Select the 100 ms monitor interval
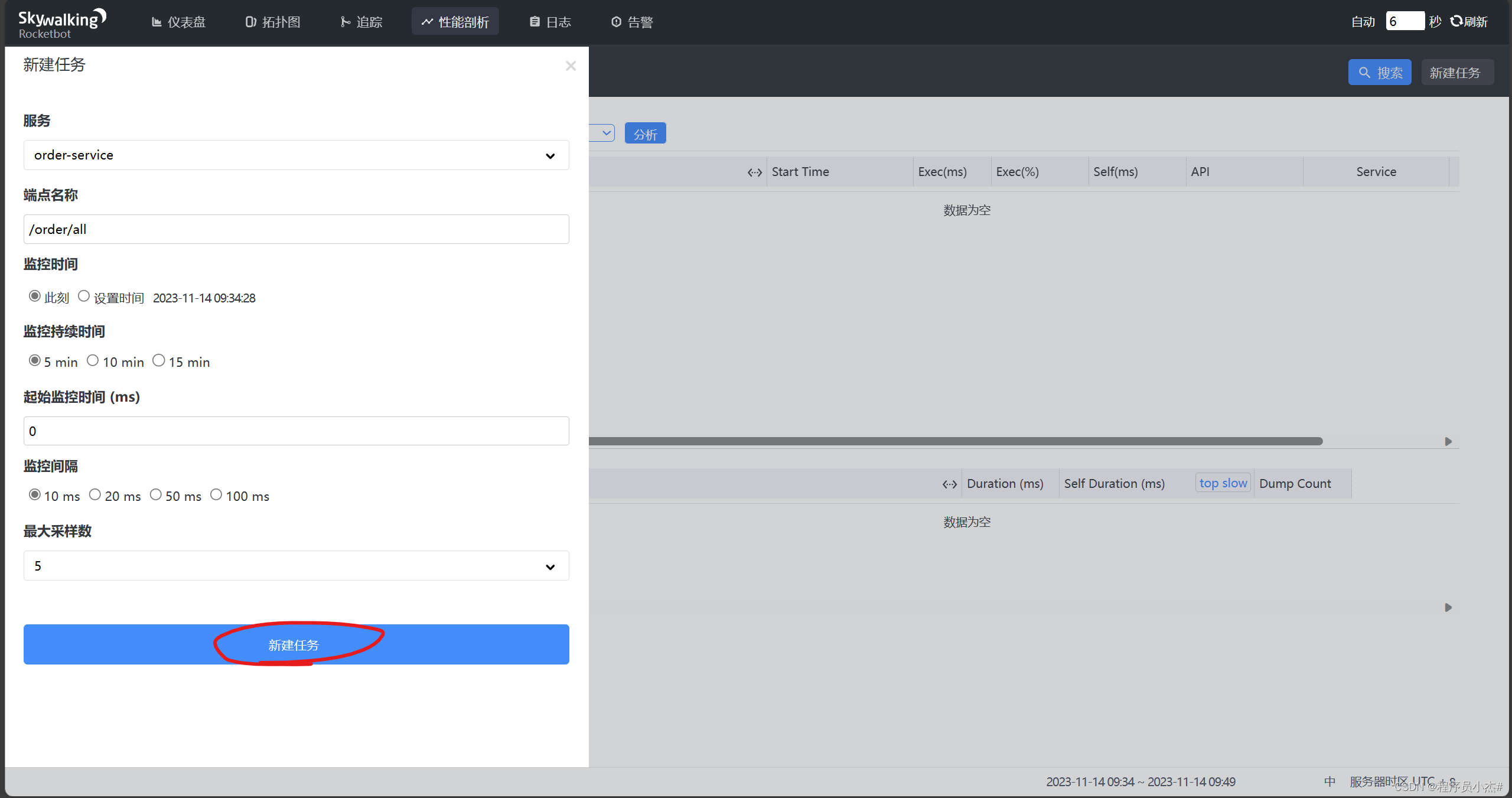Viewport: 1512px width, 798px height. (216, 494)
